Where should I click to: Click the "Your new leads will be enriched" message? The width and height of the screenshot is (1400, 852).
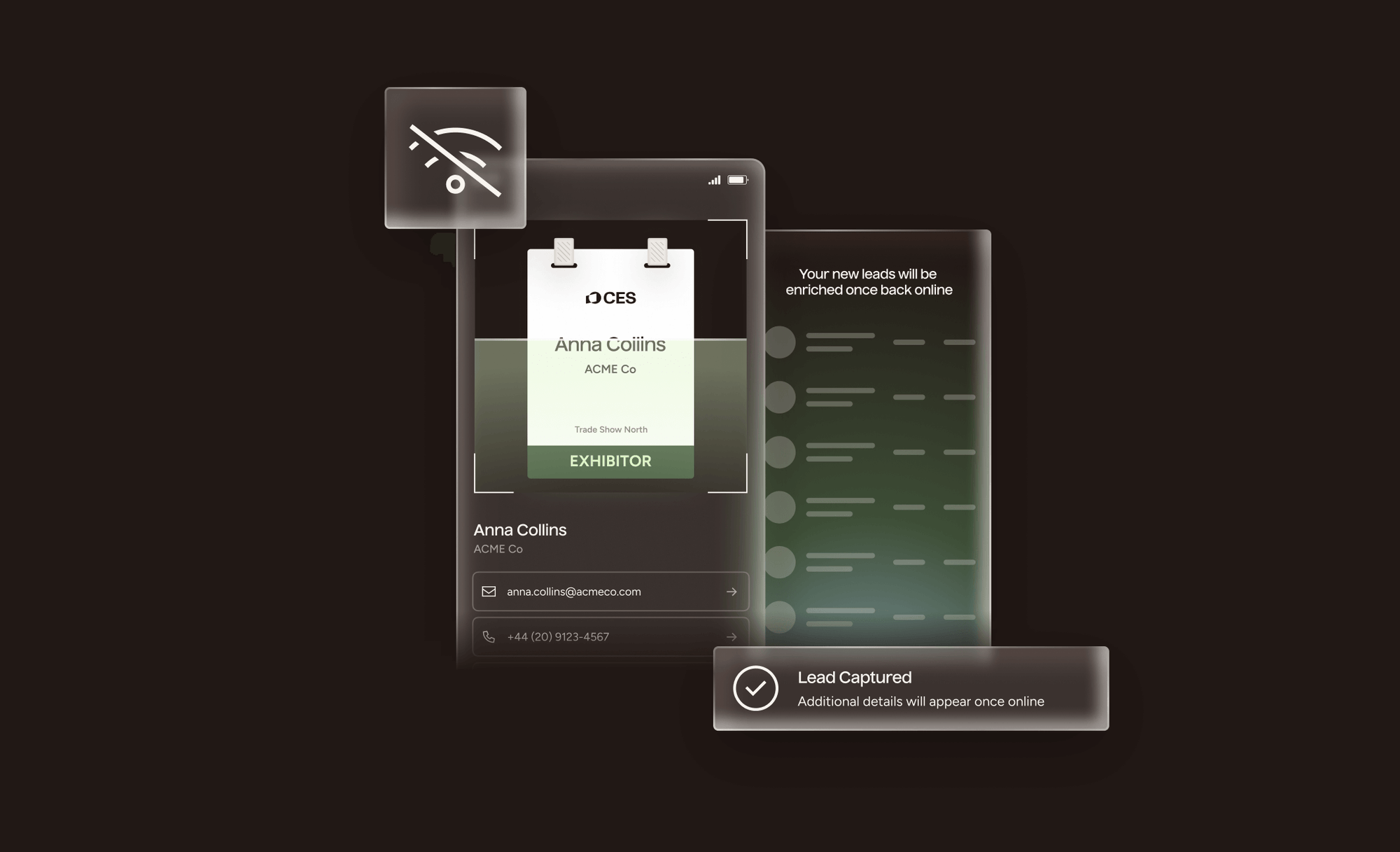tap(868, 282)
